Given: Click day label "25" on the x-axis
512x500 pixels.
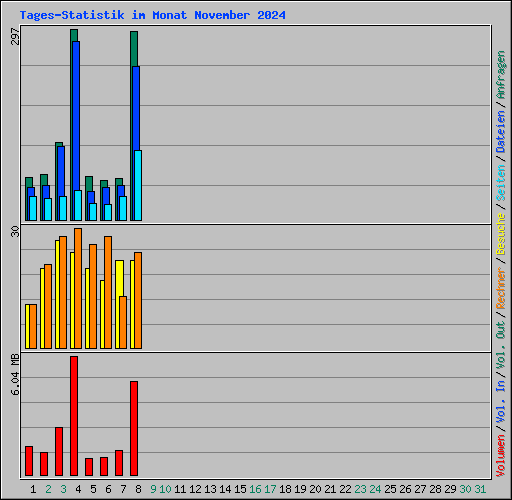Looking at the screenshot, I should 390,489.
